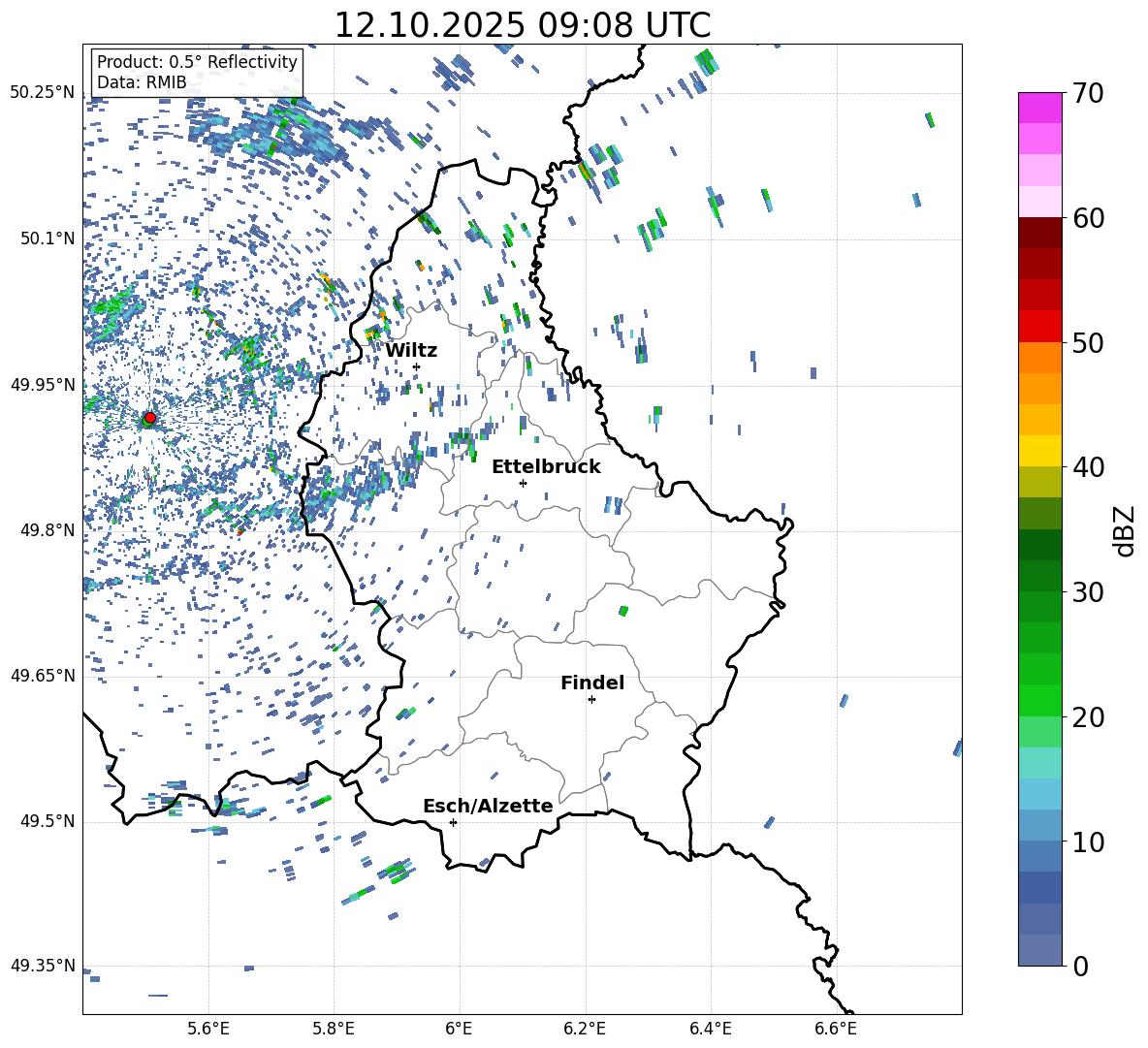Click the Esch/Alzette station cross marker
Image resolution: width=1148 pixels, height=1048 pixels.
click(x=453, y=822)
